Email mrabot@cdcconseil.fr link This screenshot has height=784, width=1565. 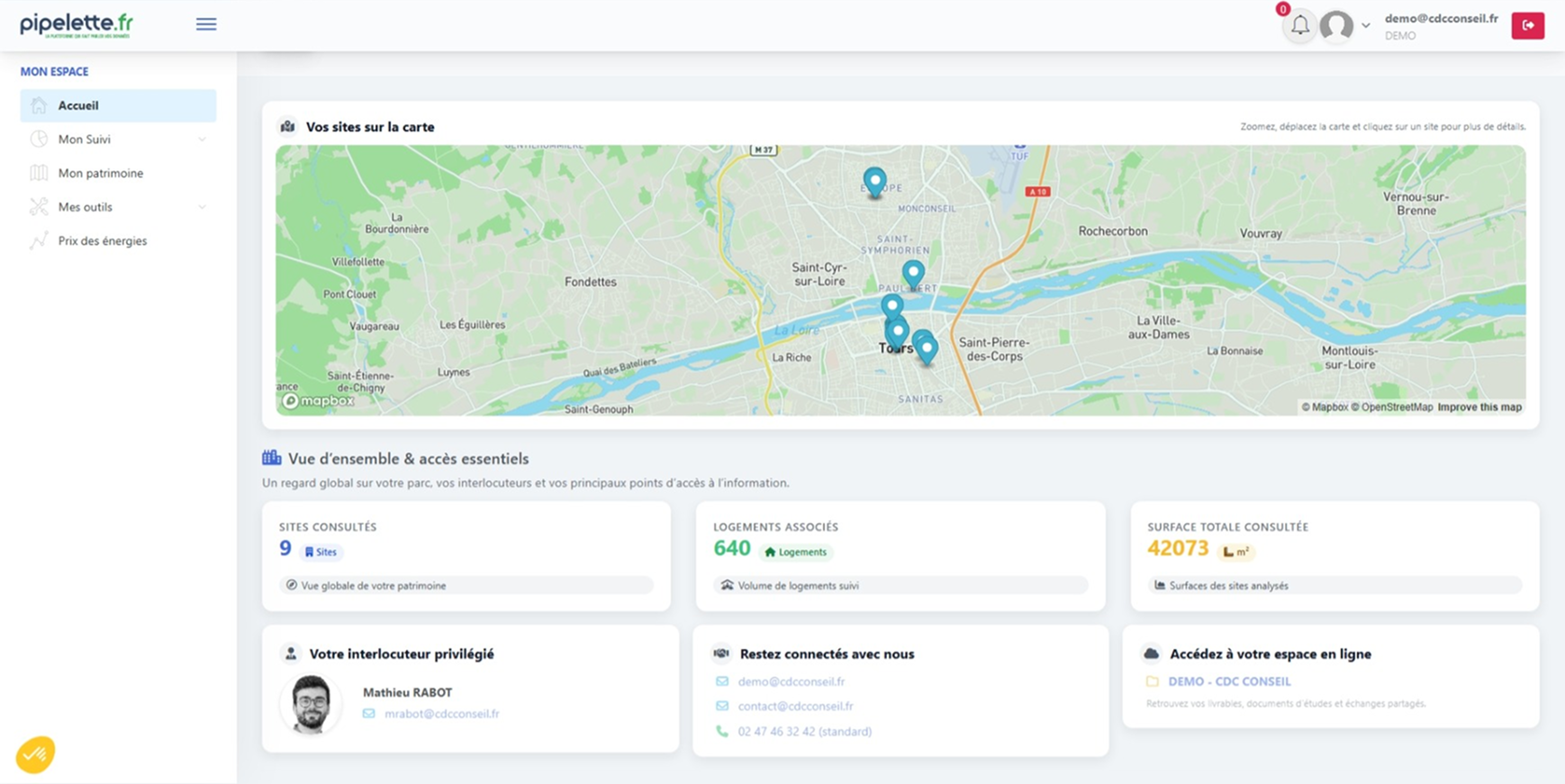click(x=441, y=714)
